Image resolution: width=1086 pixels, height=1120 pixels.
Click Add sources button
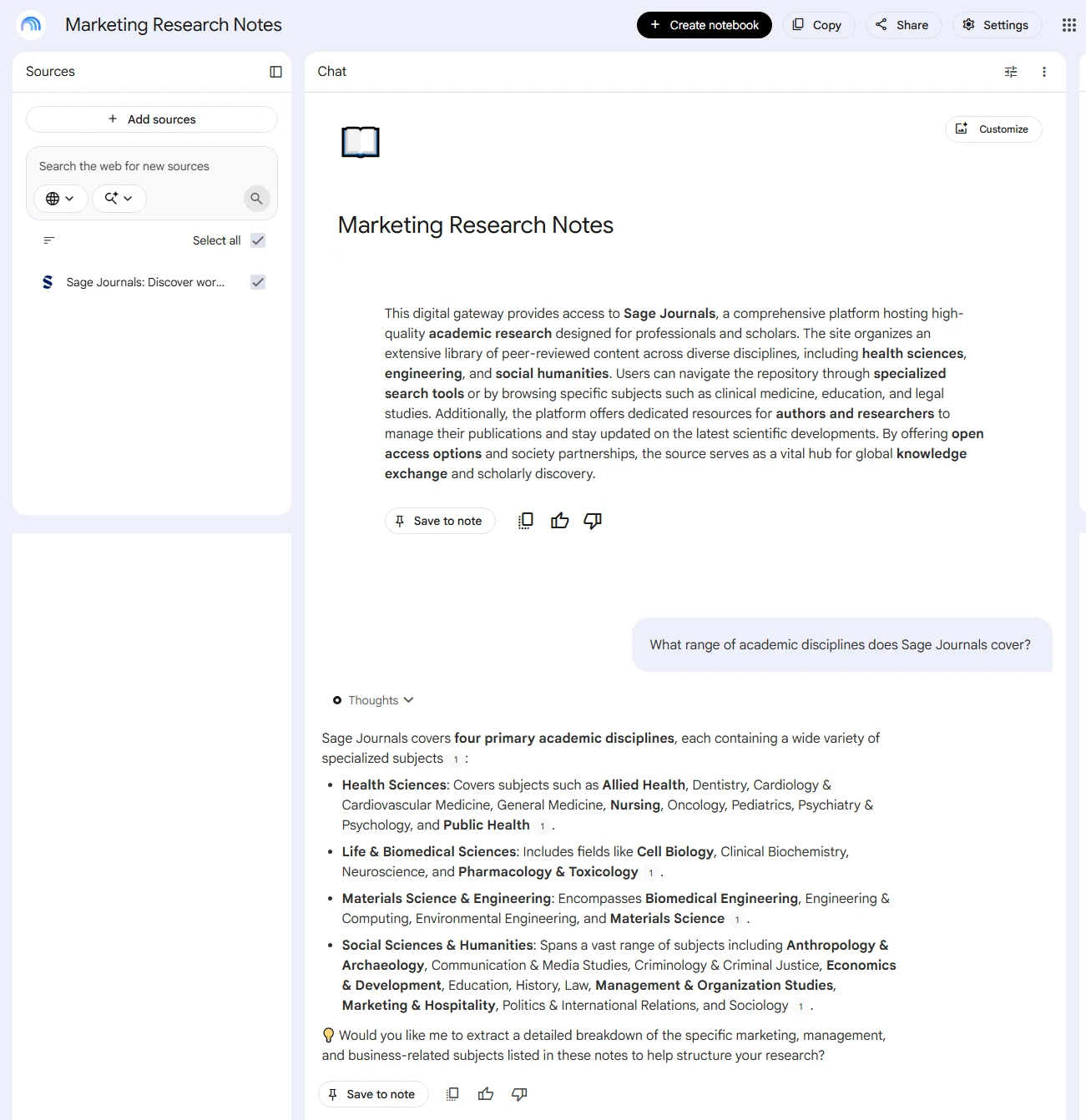click(152, 119)
